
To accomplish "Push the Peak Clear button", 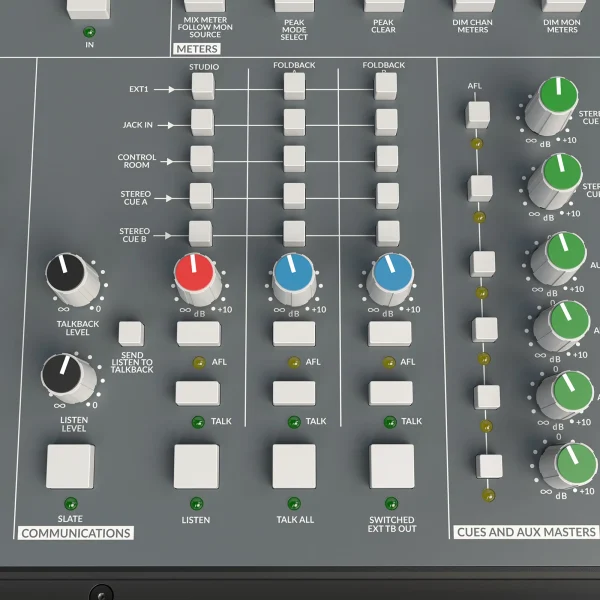I will coord(384,5).
